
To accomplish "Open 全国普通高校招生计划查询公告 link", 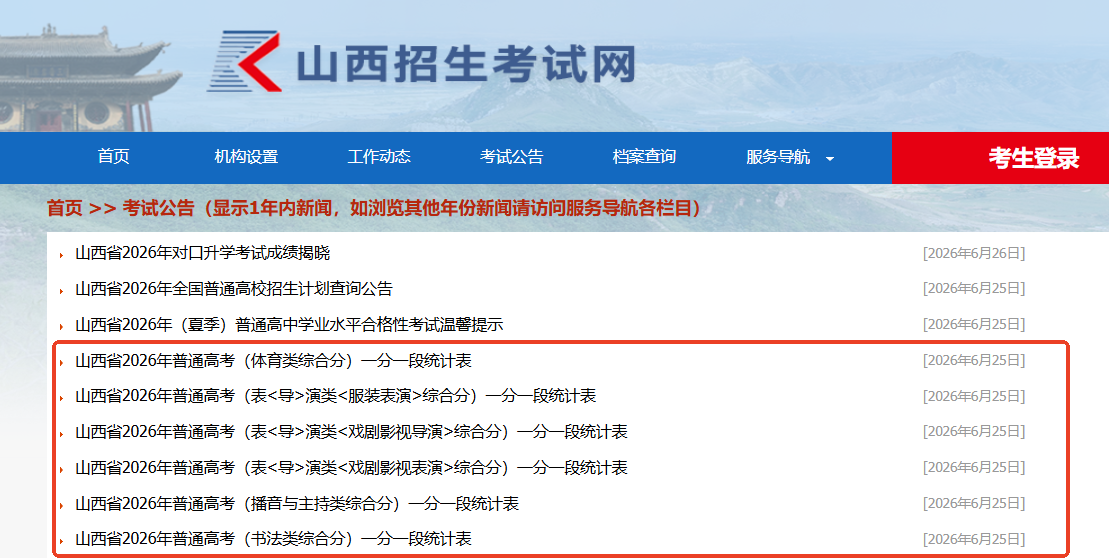I will [x=234, y=289].
